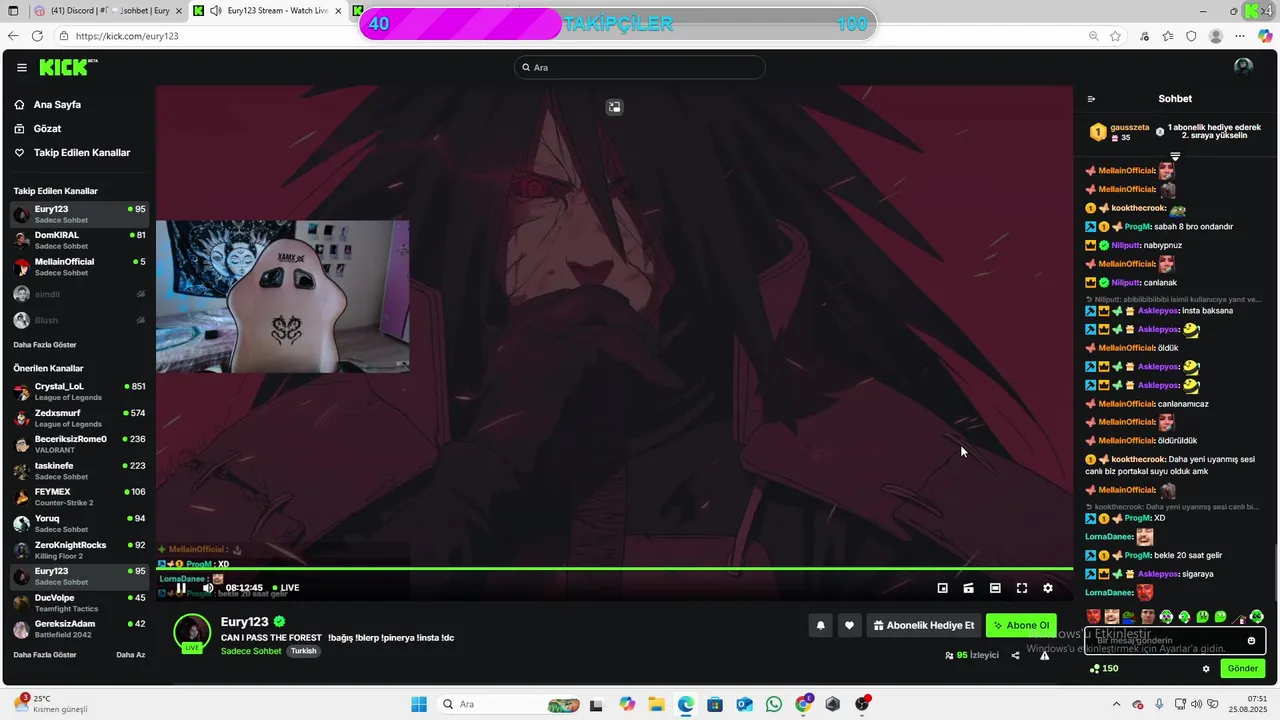The image size is (1280, 720).
Task: Enter fullscreen mode for the stream
Action: coord(1022,588)
